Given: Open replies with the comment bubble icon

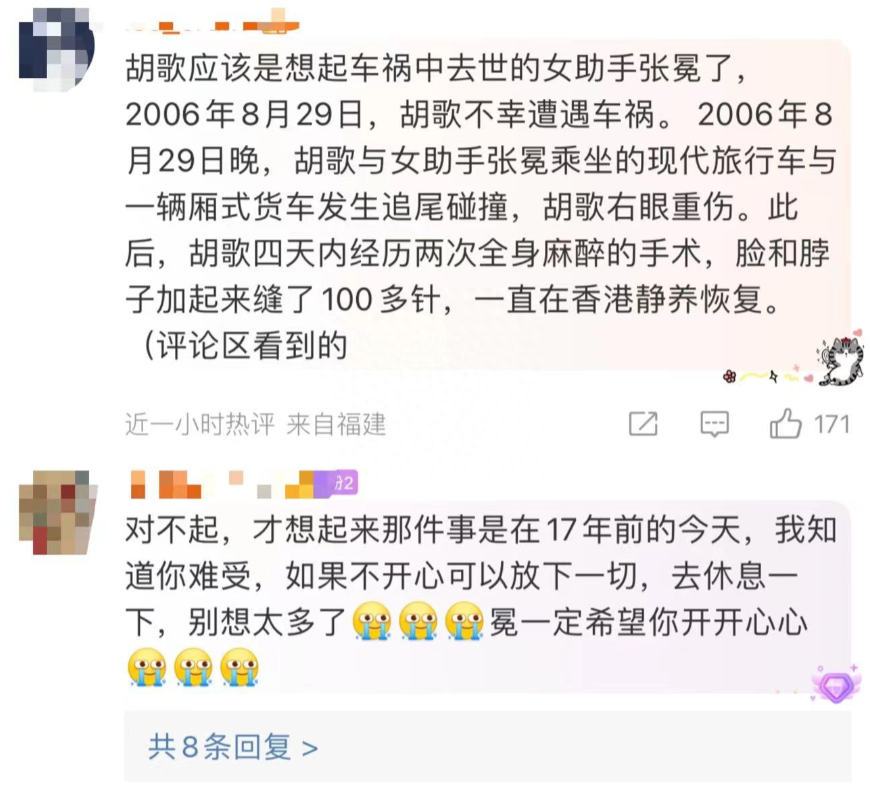Looking at the screenshot, I should tap(715, 424).
